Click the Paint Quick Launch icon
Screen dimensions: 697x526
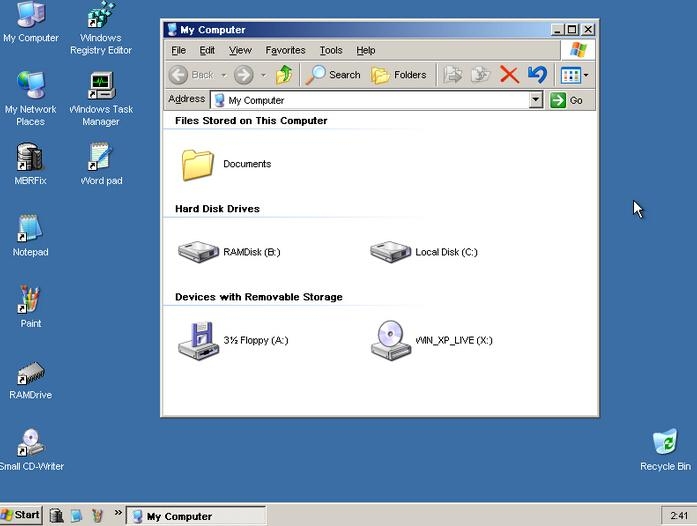coord(97,516)
